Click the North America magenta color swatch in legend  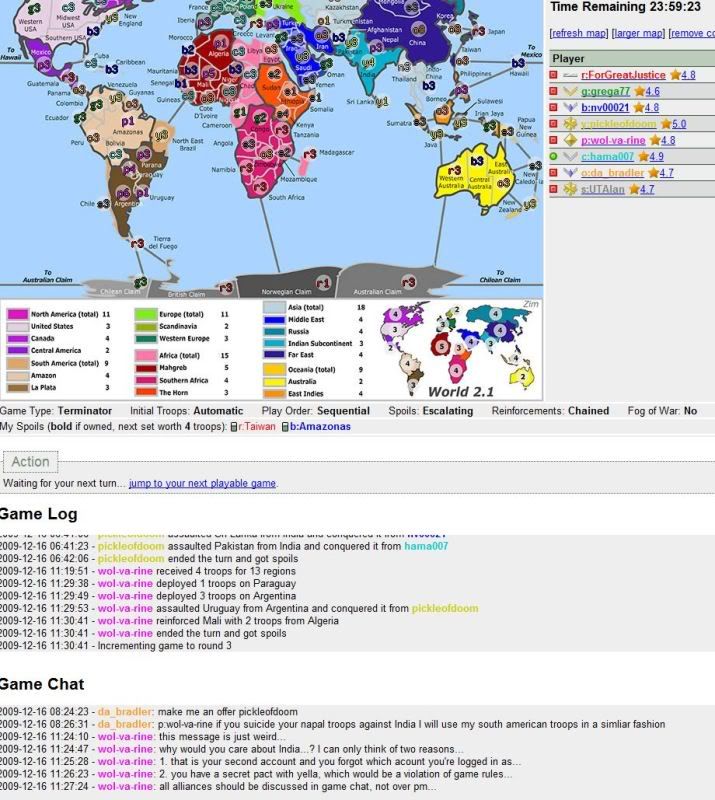17,314
